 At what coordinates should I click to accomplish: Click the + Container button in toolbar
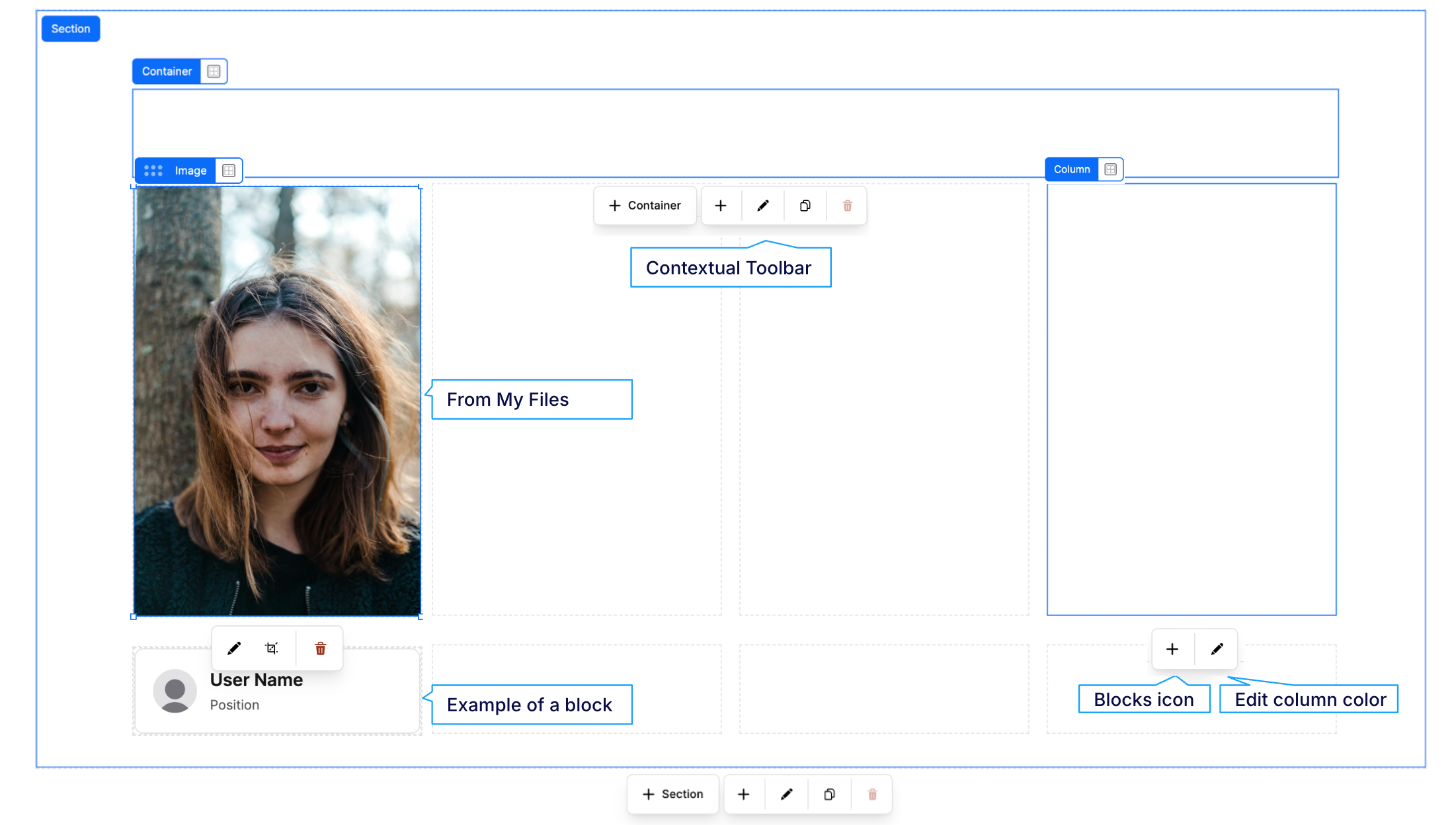645,206
